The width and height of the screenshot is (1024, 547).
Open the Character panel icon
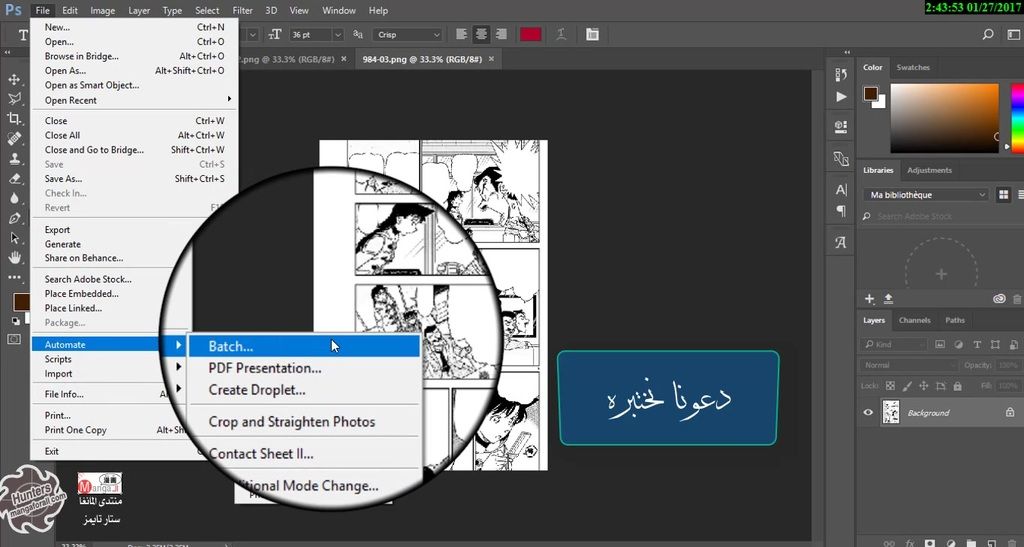[x=841, y=190]
